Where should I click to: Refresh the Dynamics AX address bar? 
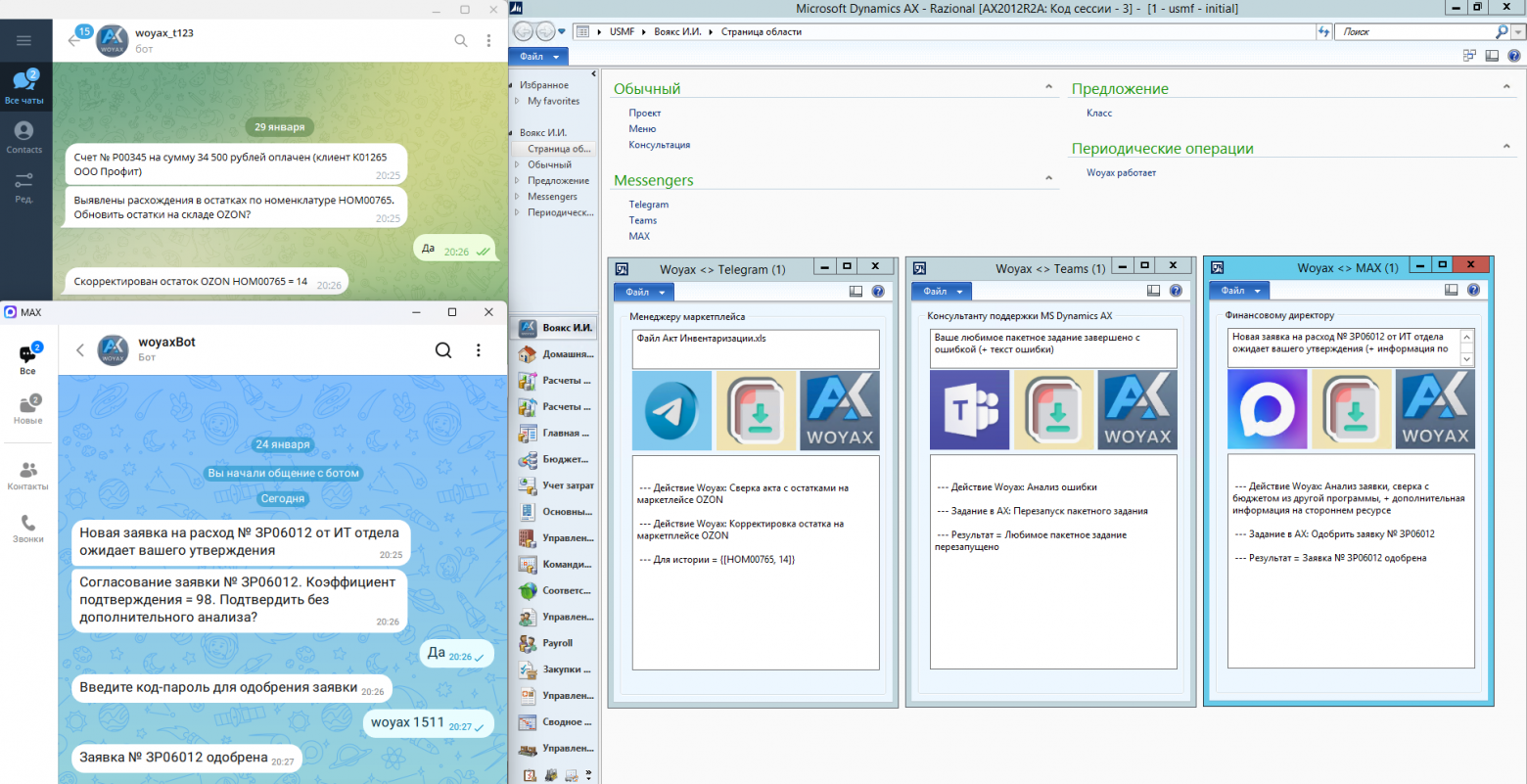1324,31
